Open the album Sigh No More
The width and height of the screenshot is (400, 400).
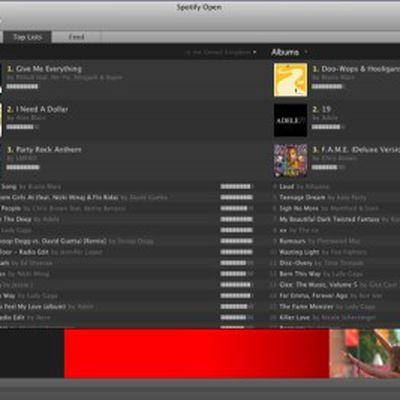tap(299, 209)
